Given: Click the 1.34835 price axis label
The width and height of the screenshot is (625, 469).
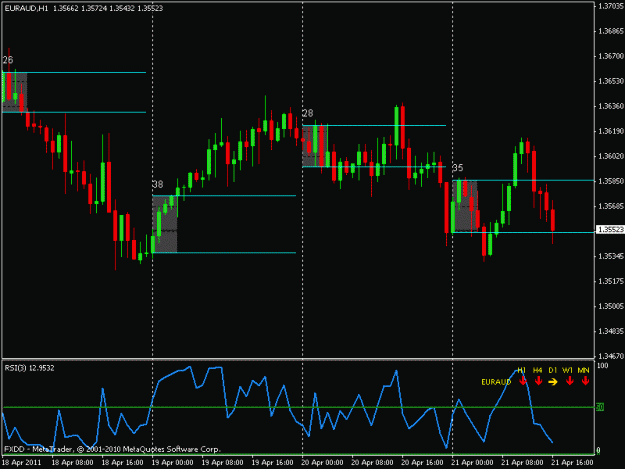Looking at the screenshot, I should click(611, 332).
